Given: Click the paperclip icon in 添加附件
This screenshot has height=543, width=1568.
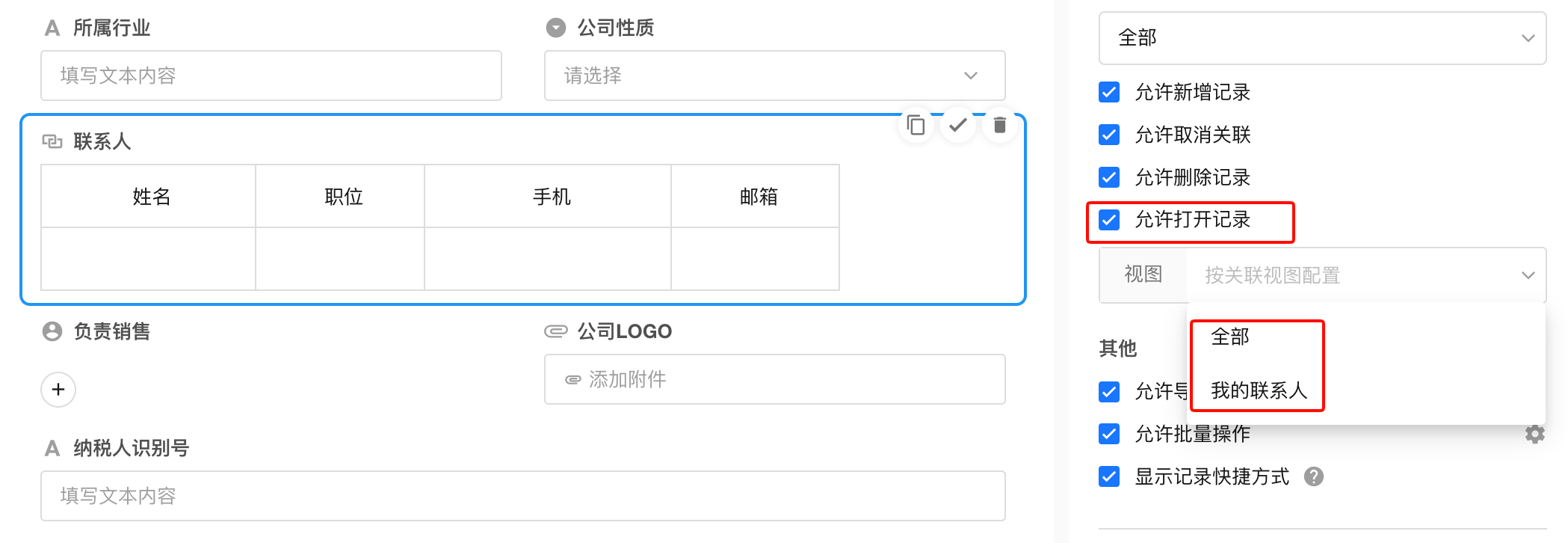Looking at the screenshot, I should click(x=573, y=380).
